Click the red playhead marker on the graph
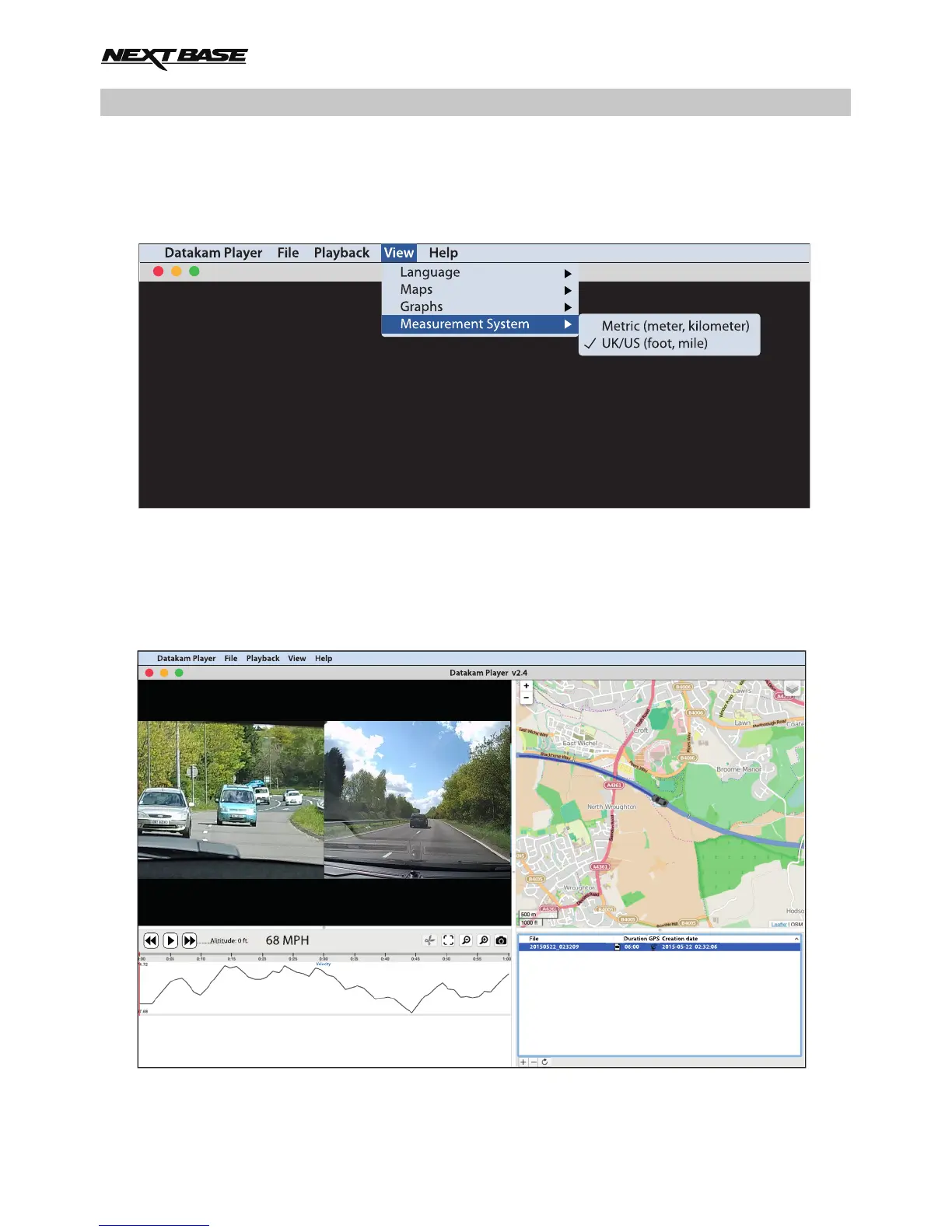 [x=140, y=984]
